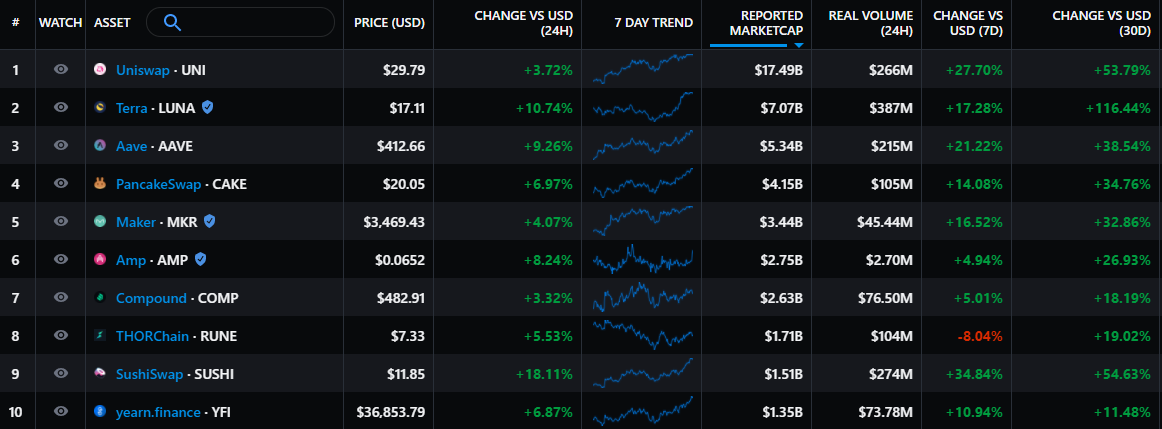Toggle watchlist eye for Compound
Screen dimensions: 1162x429
tap(61, 298)
